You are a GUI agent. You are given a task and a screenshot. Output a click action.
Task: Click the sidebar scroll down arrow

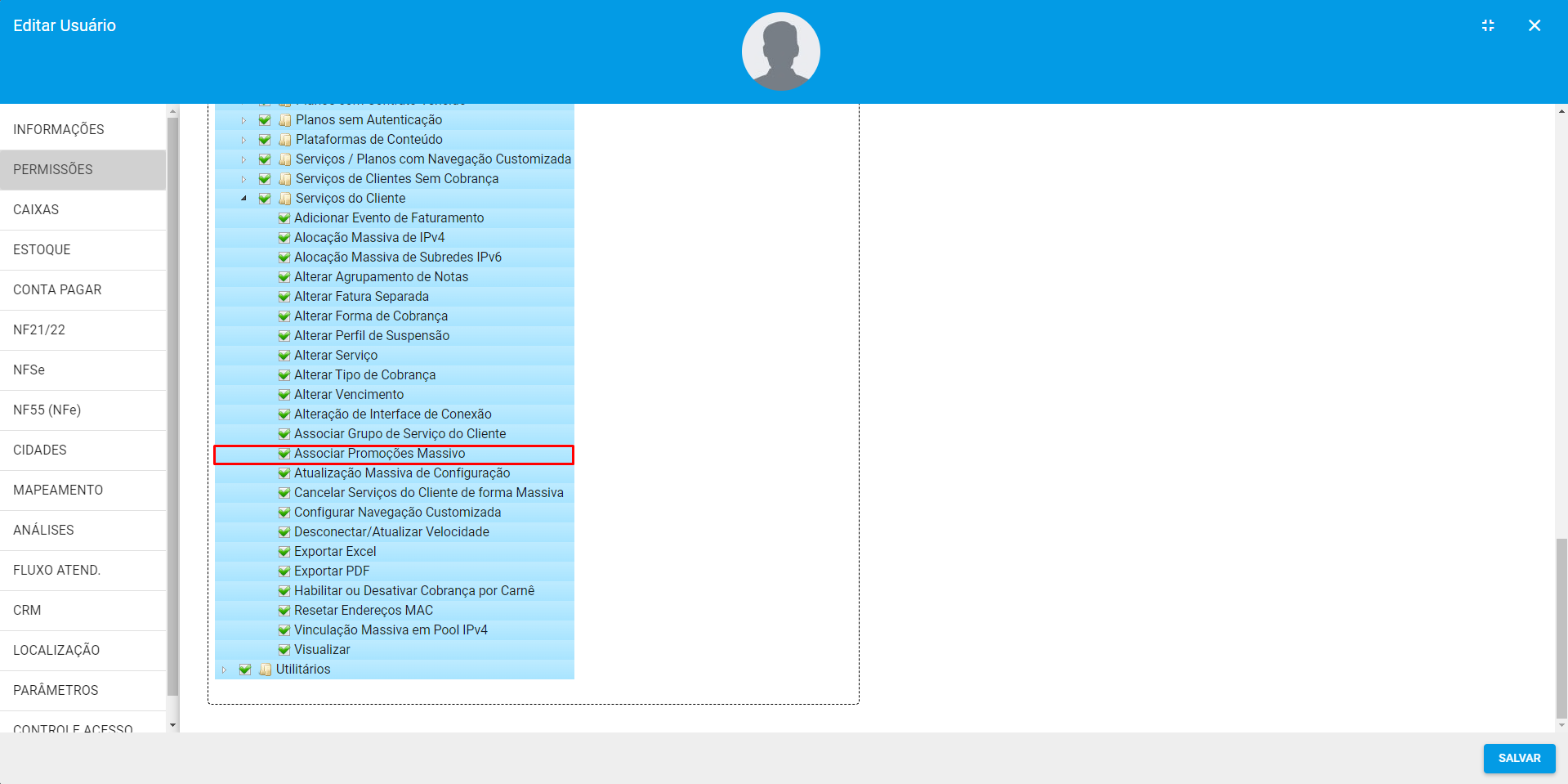[x=172, y=724]
